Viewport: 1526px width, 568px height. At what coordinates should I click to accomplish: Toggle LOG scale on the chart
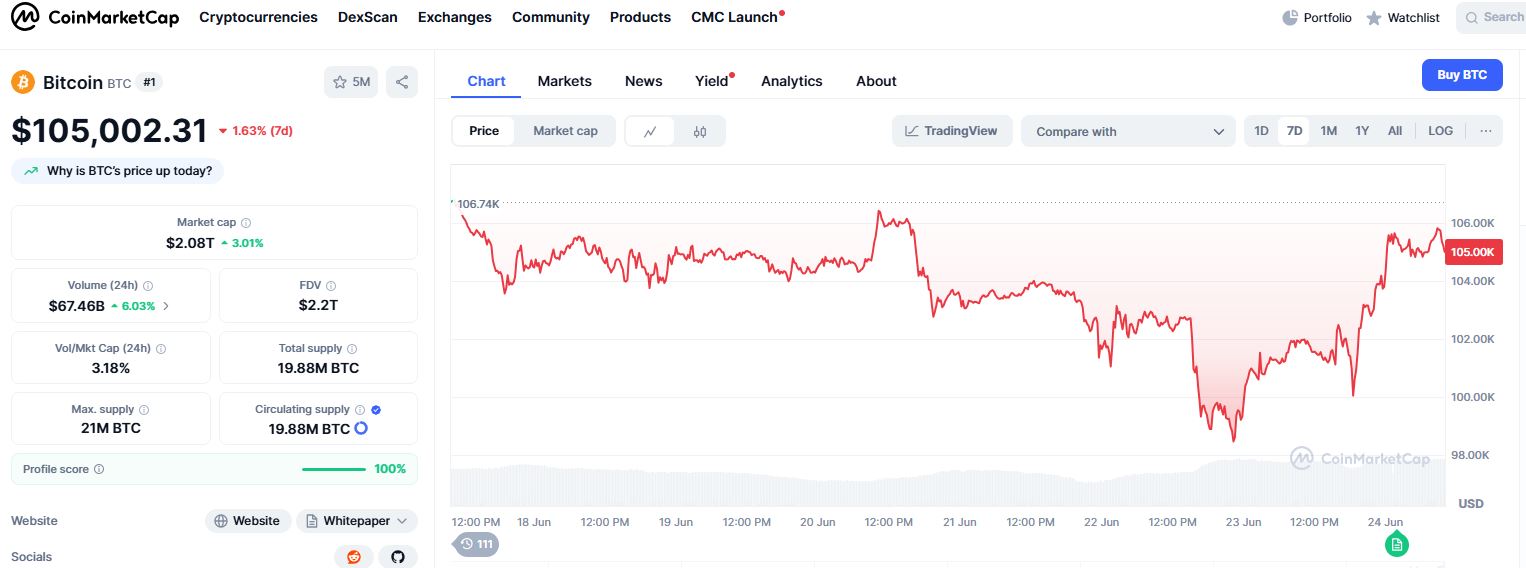pos(1440,131)
